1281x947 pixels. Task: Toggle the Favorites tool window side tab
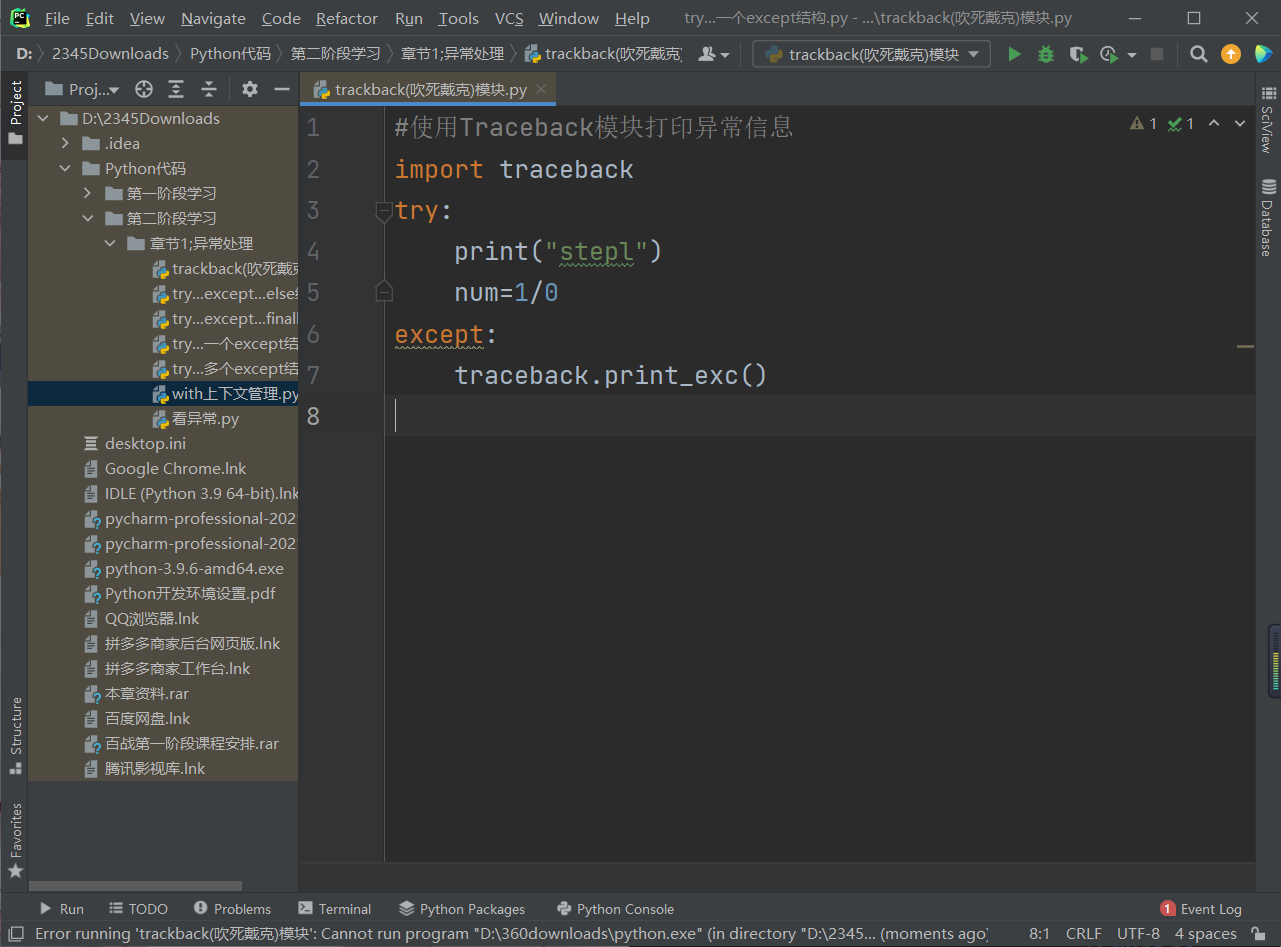(x=15, y=842)
